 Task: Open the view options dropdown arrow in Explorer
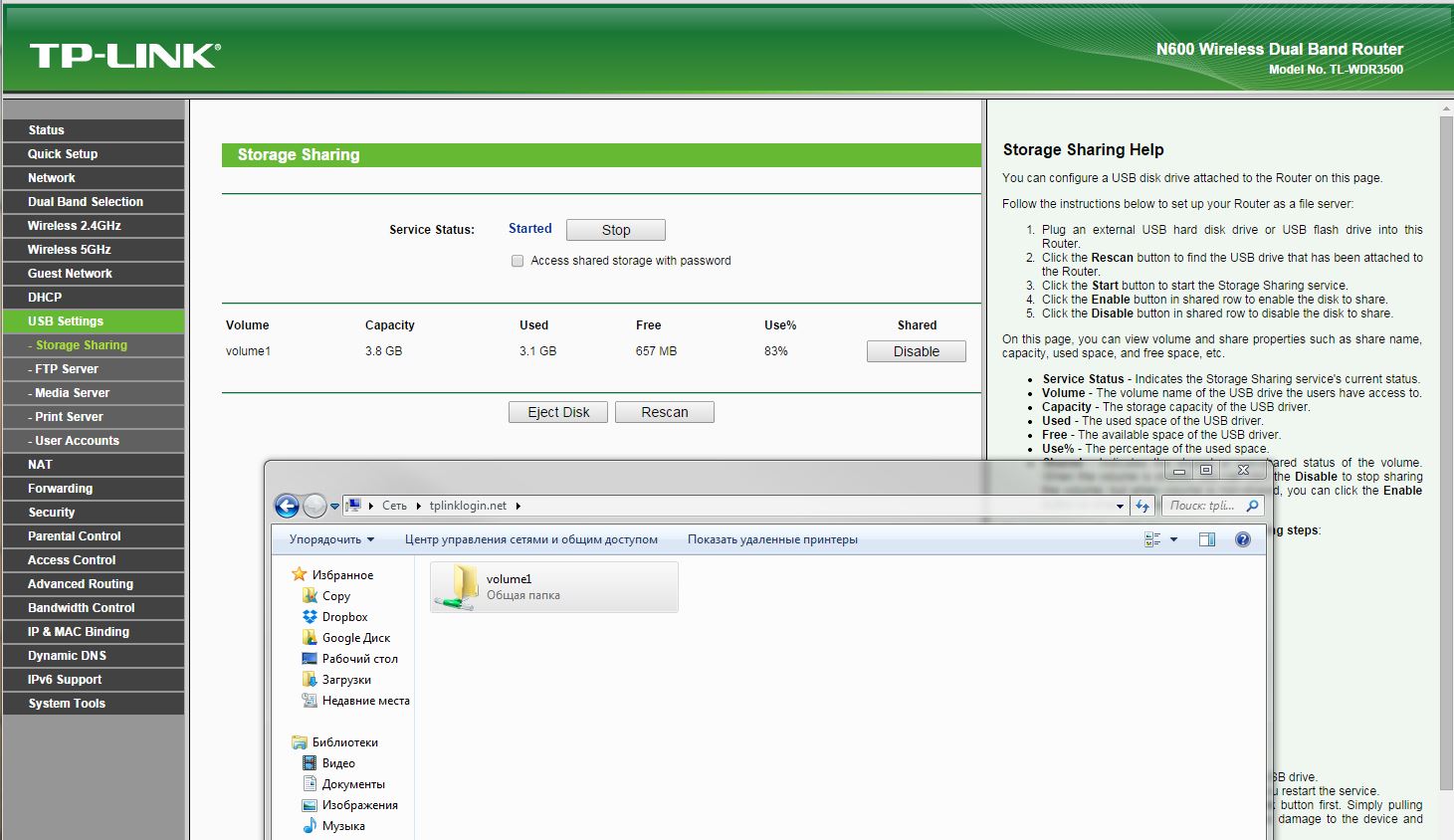coord(1173,539)
